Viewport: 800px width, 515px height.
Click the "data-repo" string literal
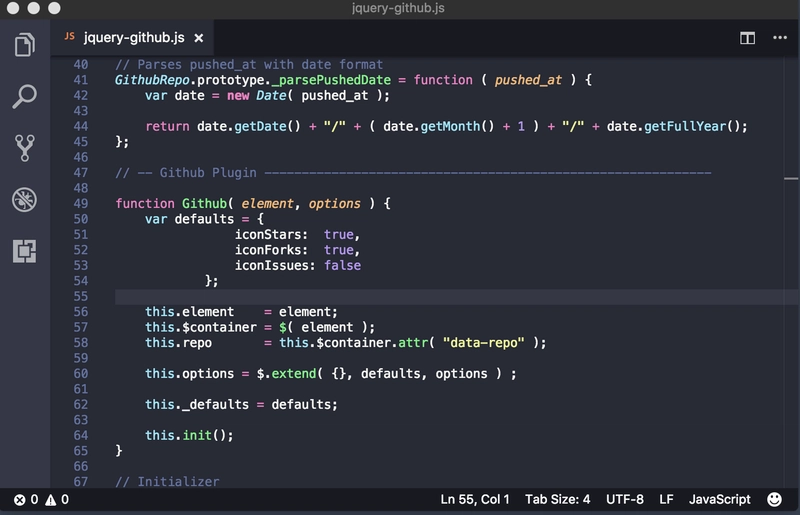pos(483,342)
